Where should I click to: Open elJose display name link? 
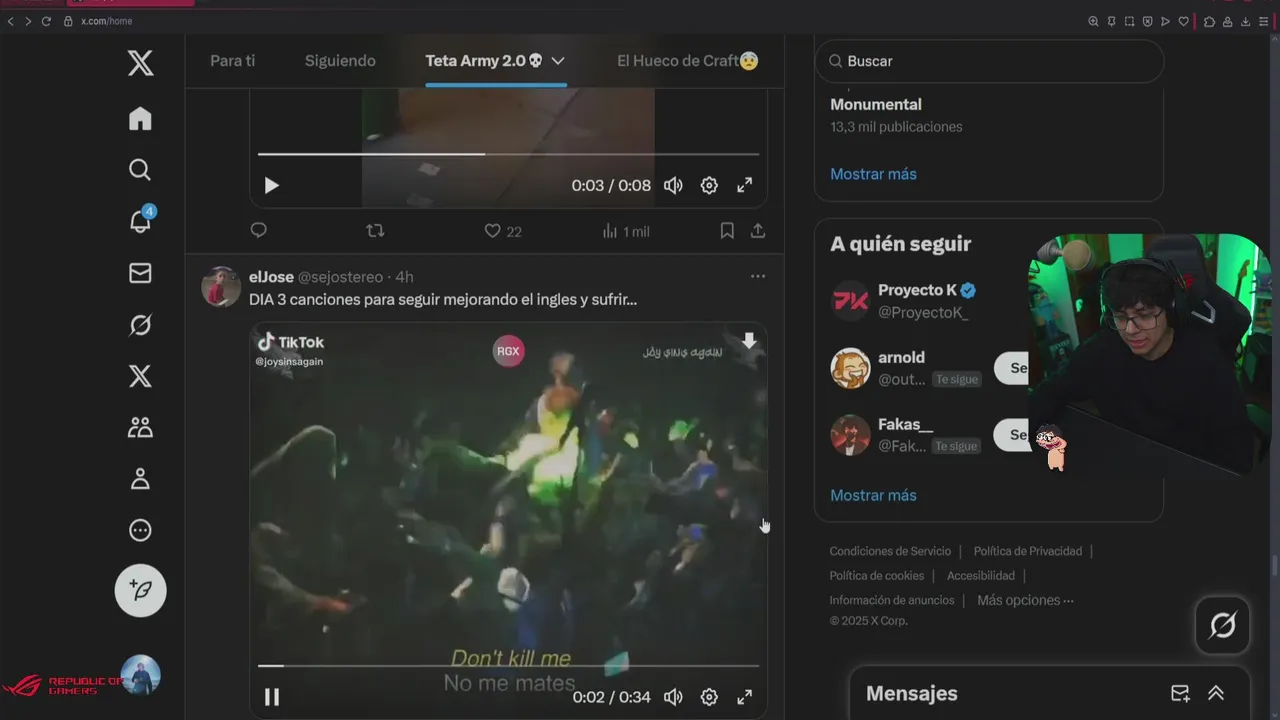point(271,277)
